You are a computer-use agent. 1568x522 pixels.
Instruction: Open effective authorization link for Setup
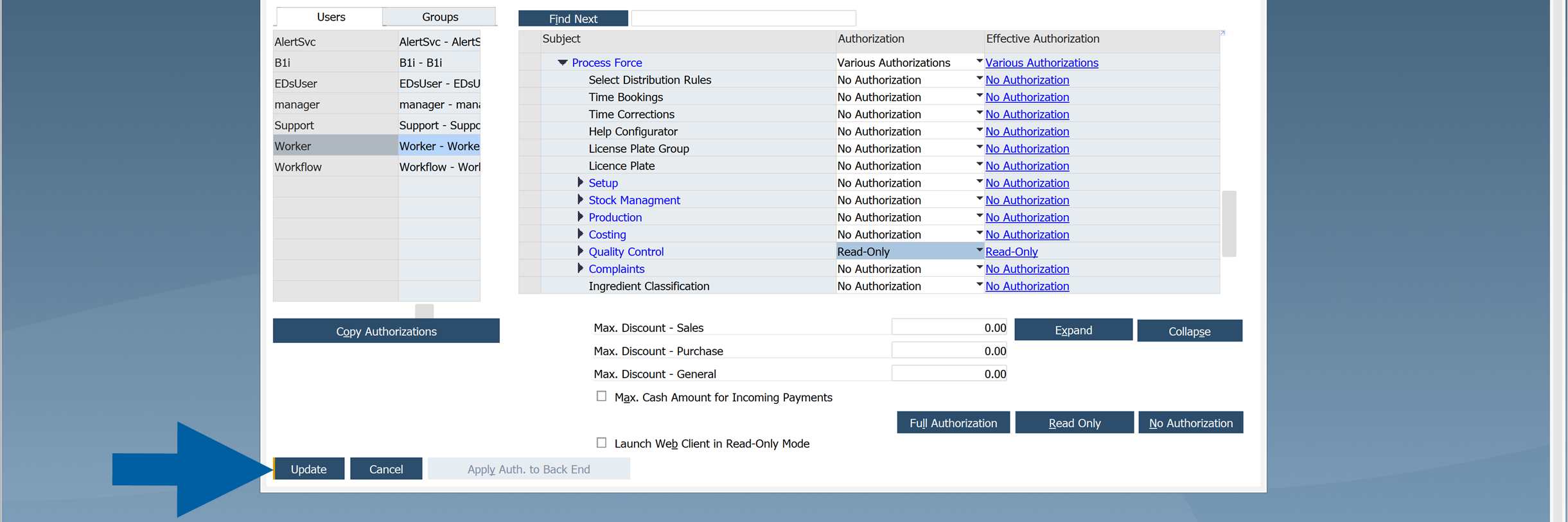1027,183
